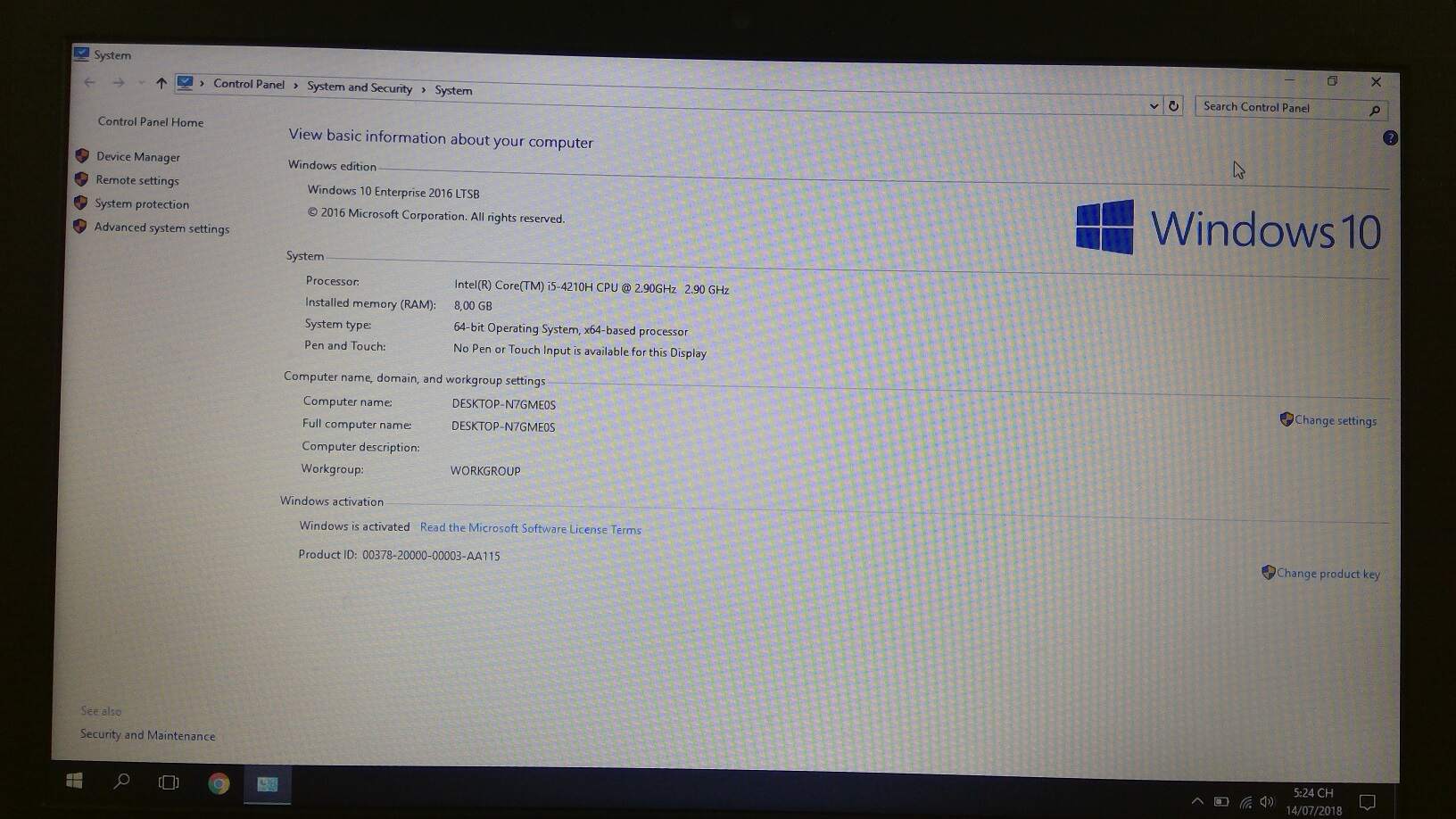This screenshot has width=1456, height=819.
Task: Focus the Search Control Panel box
Action: pos(1280,107)
